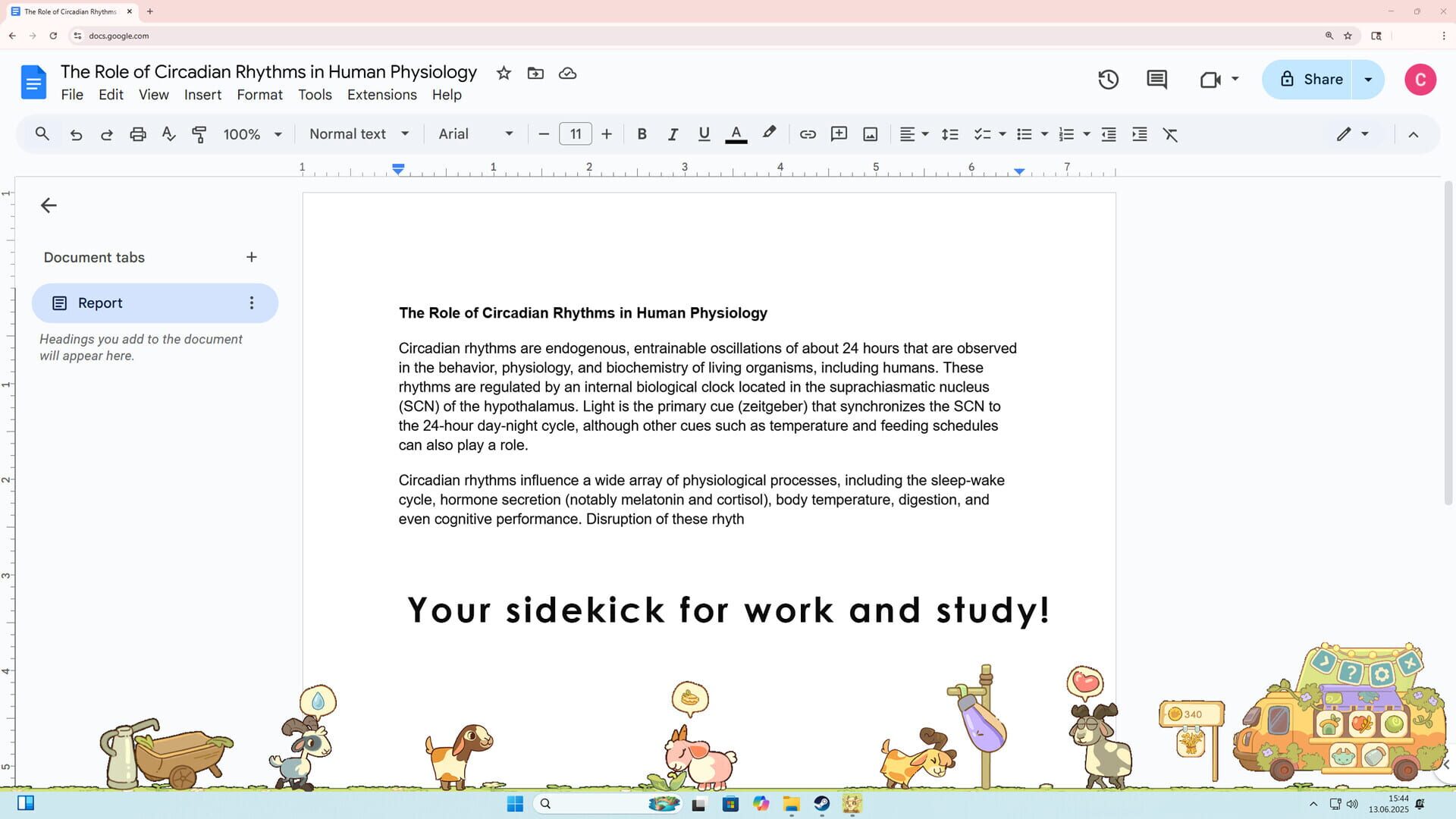Open version history clock icon
Screen dimensions: 1456x819
point(1108,79)
